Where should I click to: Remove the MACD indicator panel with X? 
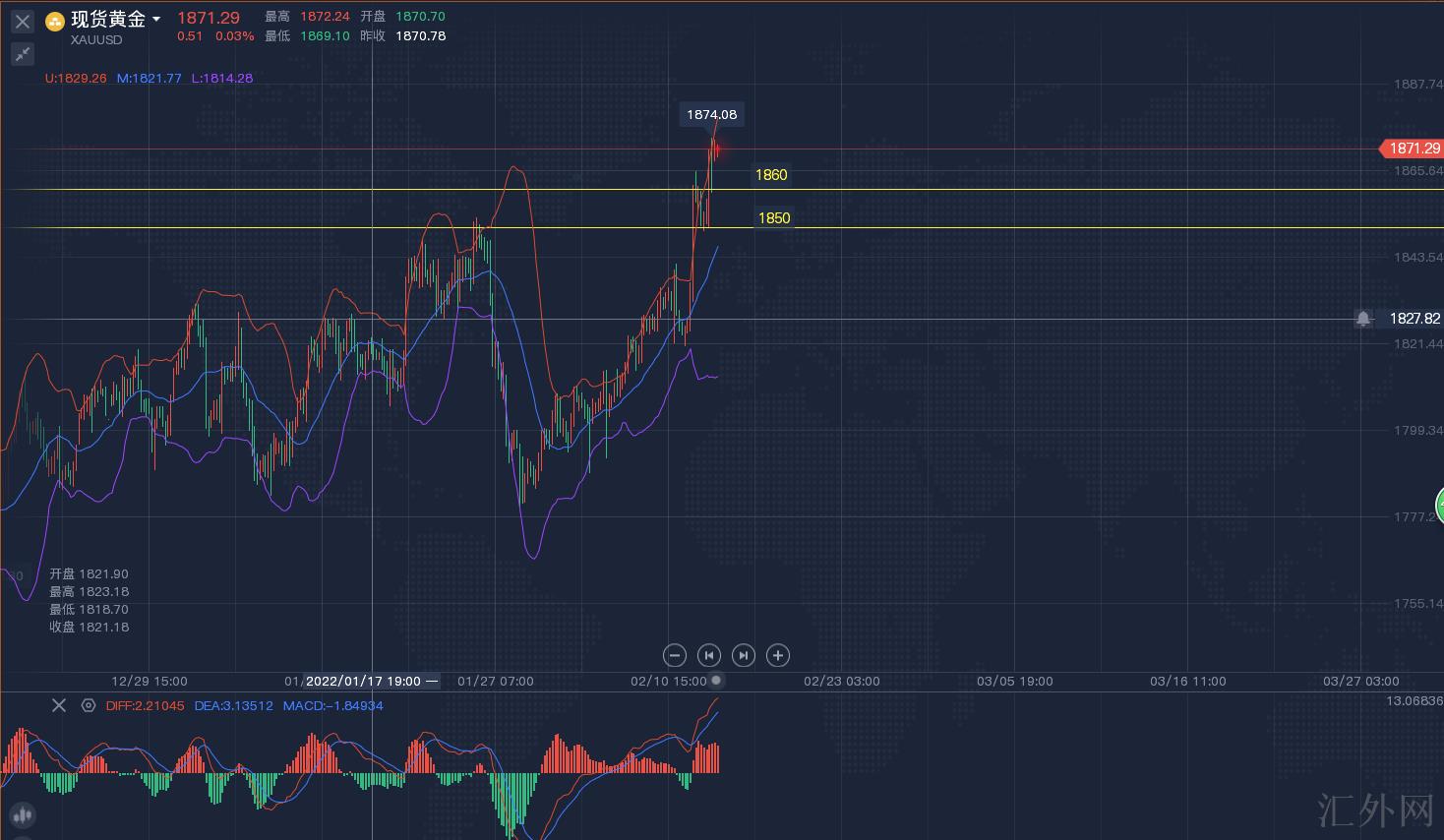point(59,705)
